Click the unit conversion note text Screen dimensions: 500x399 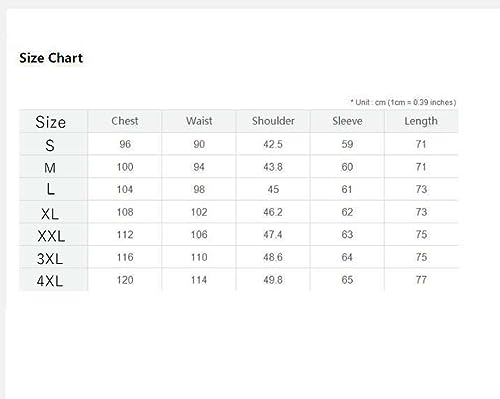tap(403, 102)
